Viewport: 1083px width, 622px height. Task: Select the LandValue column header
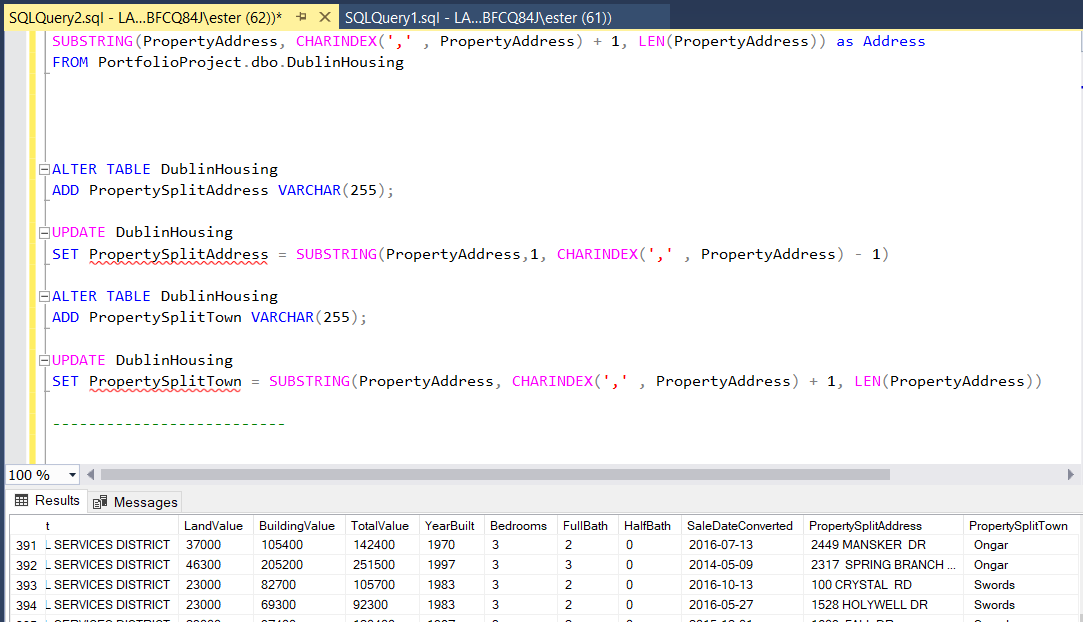pyautogui.click(x=215, y=525)
